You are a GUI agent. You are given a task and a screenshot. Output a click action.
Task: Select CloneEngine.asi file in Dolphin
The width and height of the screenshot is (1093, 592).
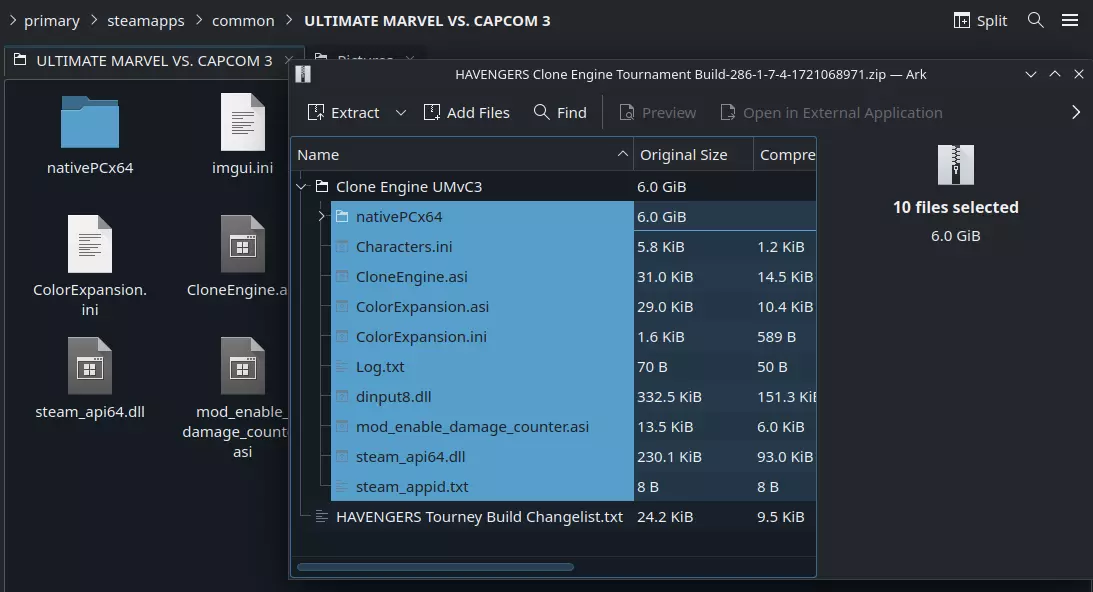pos(237,258)
